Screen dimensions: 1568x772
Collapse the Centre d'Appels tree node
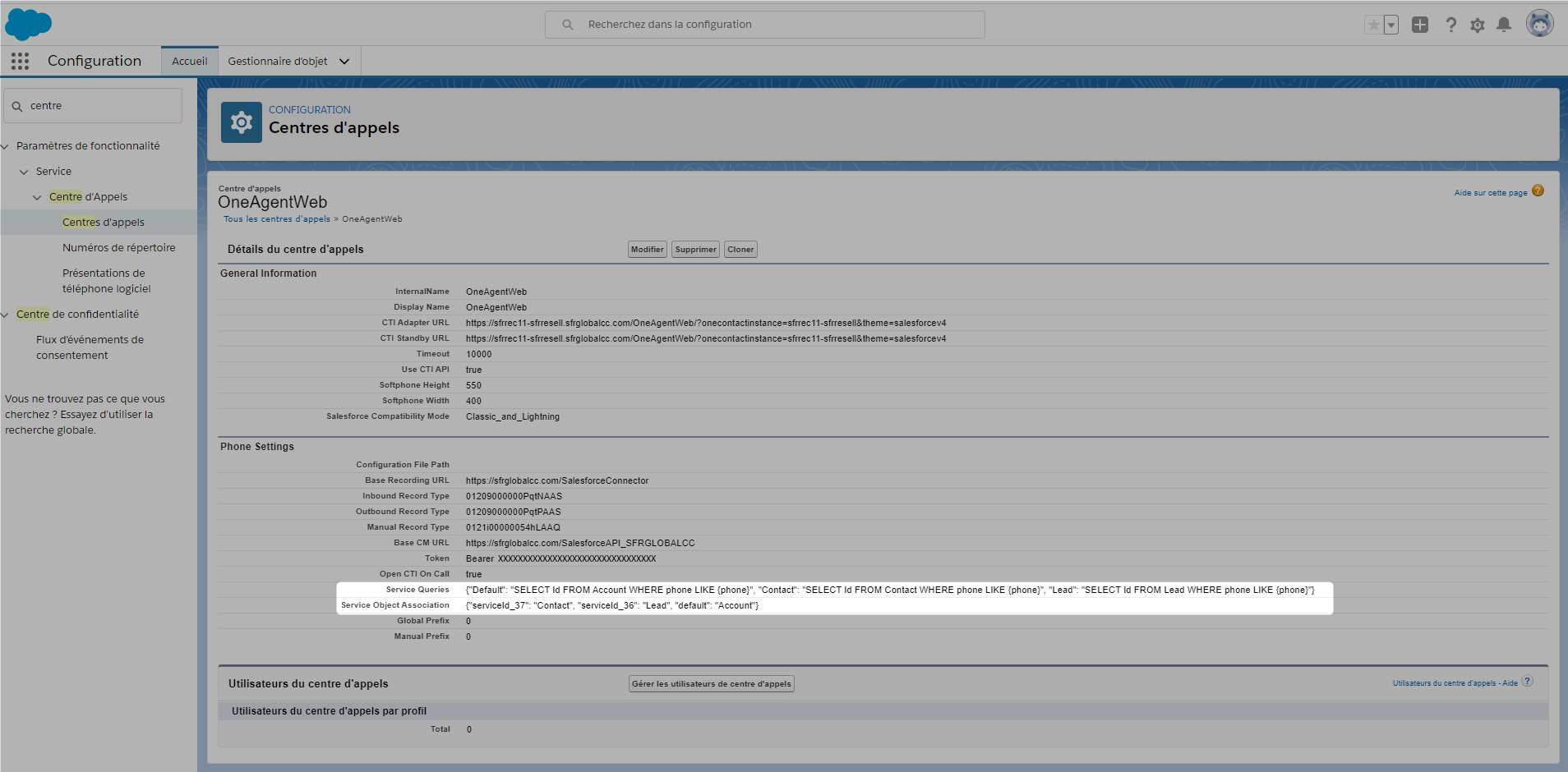point(37,197)
